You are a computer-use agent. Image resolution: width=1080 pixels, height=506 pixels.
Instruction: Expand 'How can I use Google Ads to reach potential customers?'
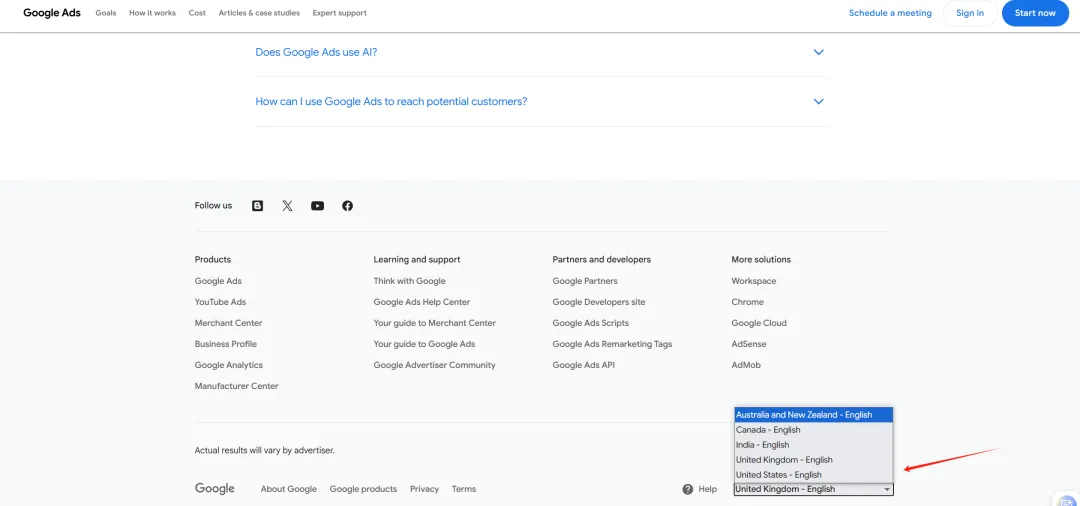click(x=542, y=101)
